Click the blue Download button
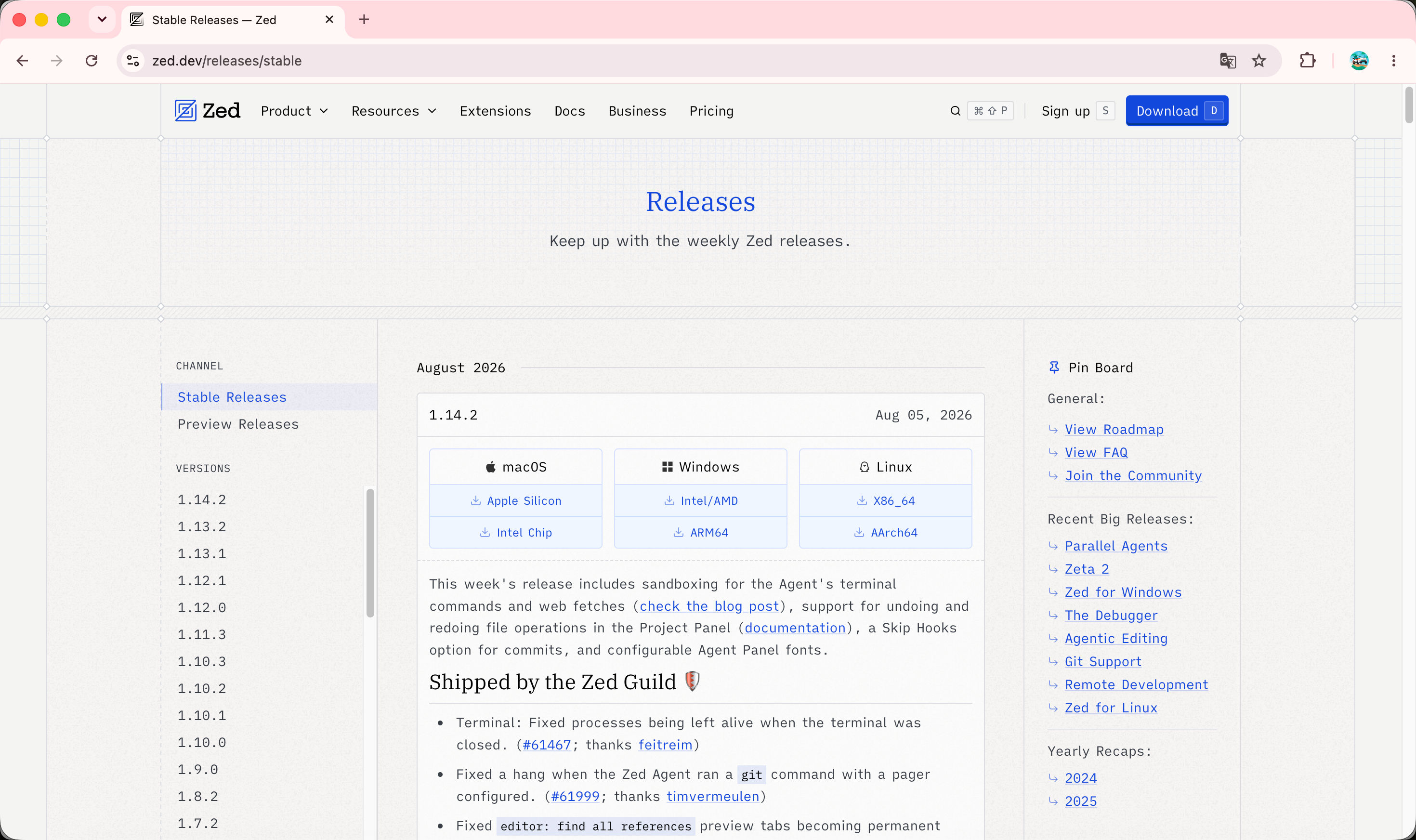Viewport: 1416px width, 840px height. click(1177, 111)
